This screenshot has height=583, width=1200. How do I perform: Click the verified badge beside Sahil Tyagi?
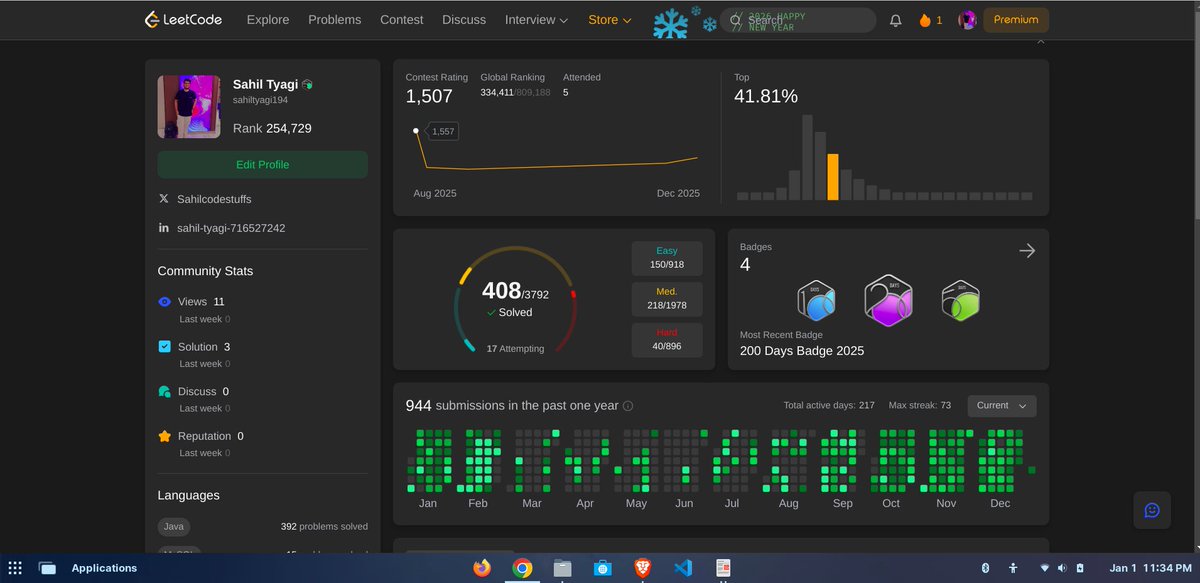308,85
